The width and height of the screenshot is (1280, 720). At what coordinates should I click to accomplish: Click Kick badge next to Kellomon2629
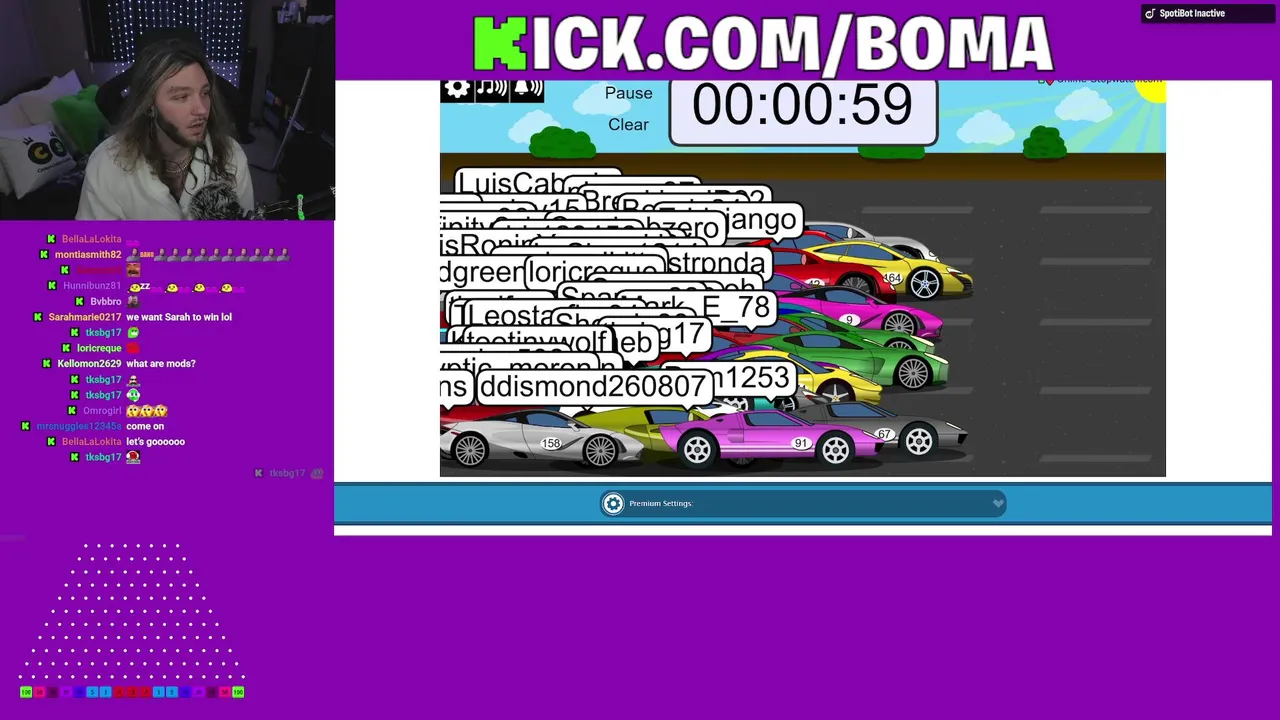pos(47,364)
